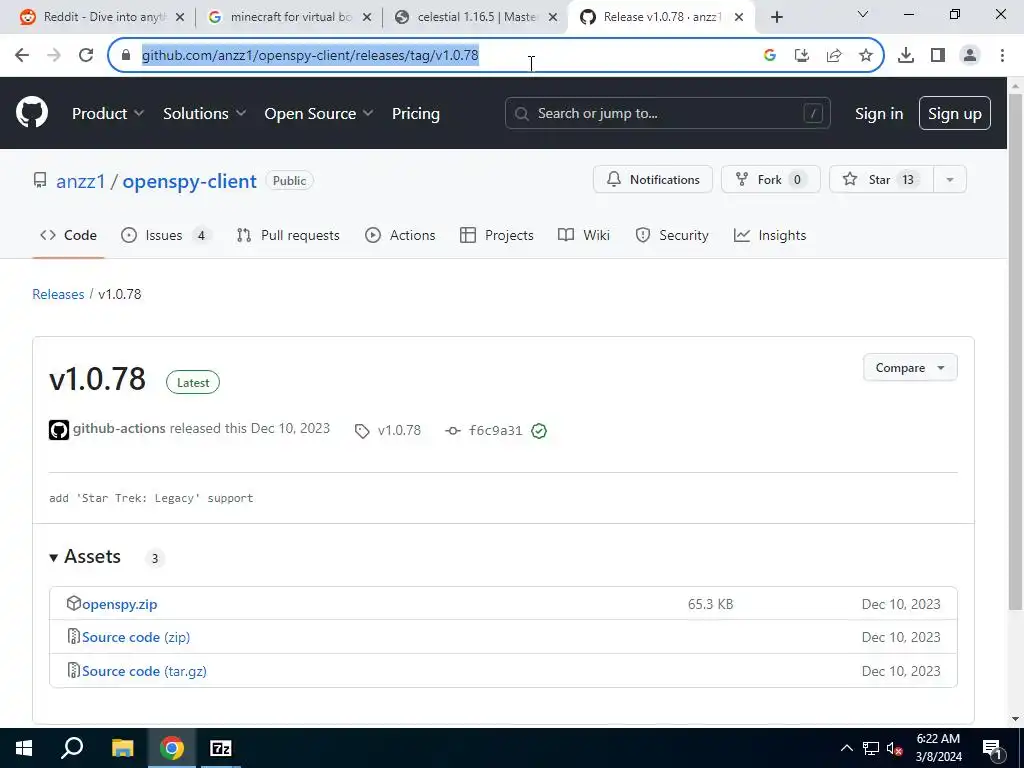Expand the Product menu

click(108, 114)
